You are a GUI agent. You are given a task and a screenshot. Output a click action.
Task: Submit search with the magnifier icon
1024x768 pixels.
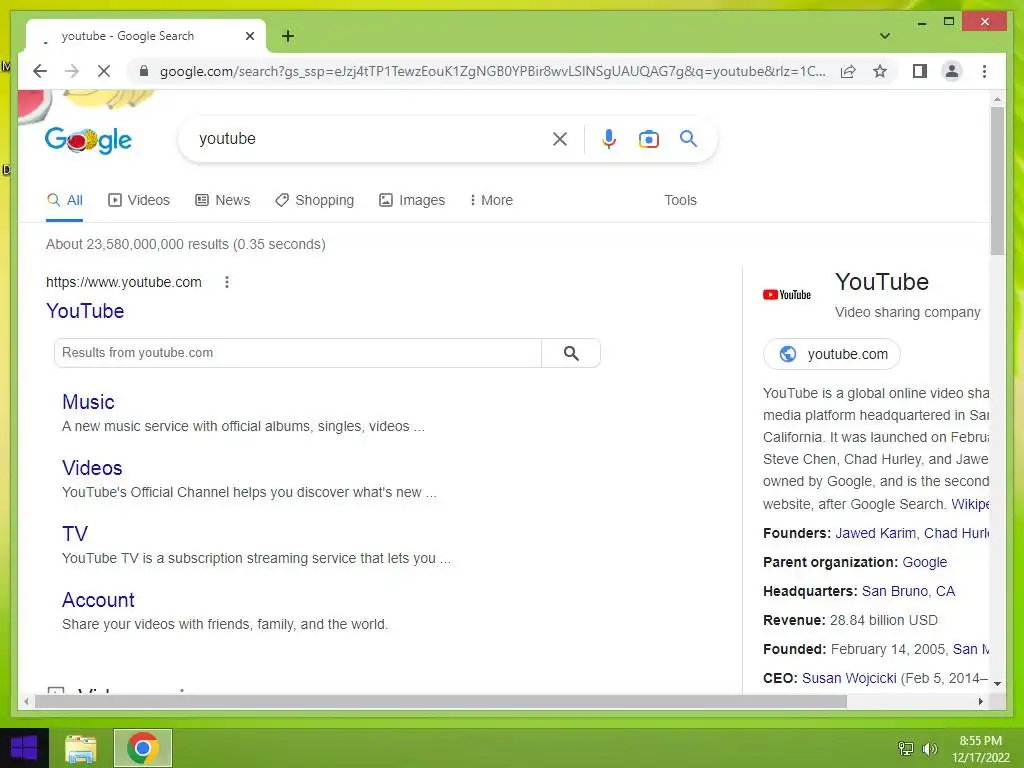coord(688,138)
